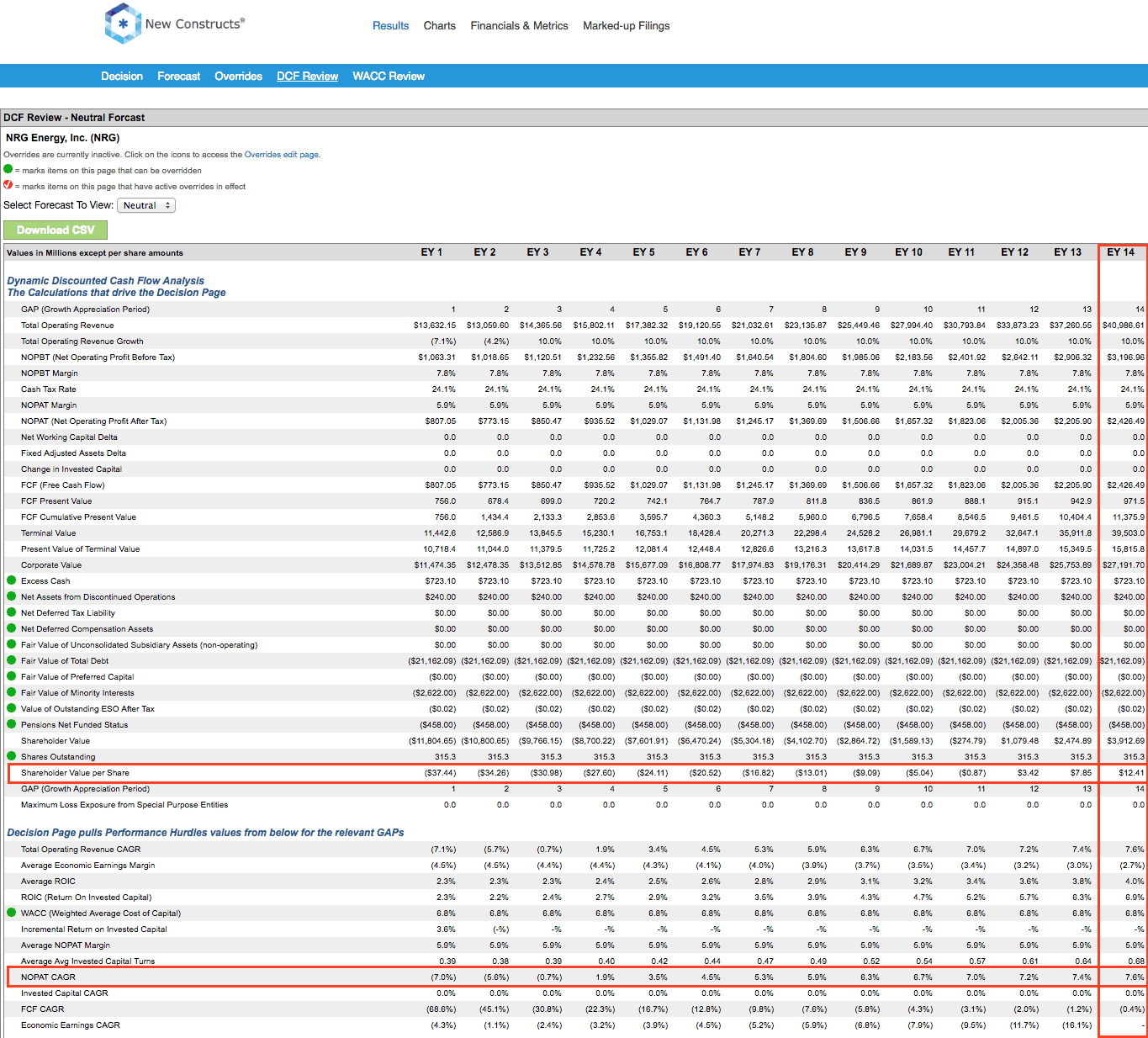1148x1038 pixels.
Task: Click Invested Capital CAGR row label
Action: click(x=65, y=993)
